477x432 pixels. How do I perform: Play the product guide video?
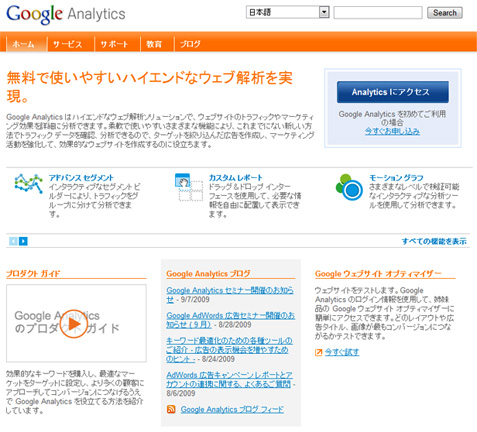pos(74,323)
